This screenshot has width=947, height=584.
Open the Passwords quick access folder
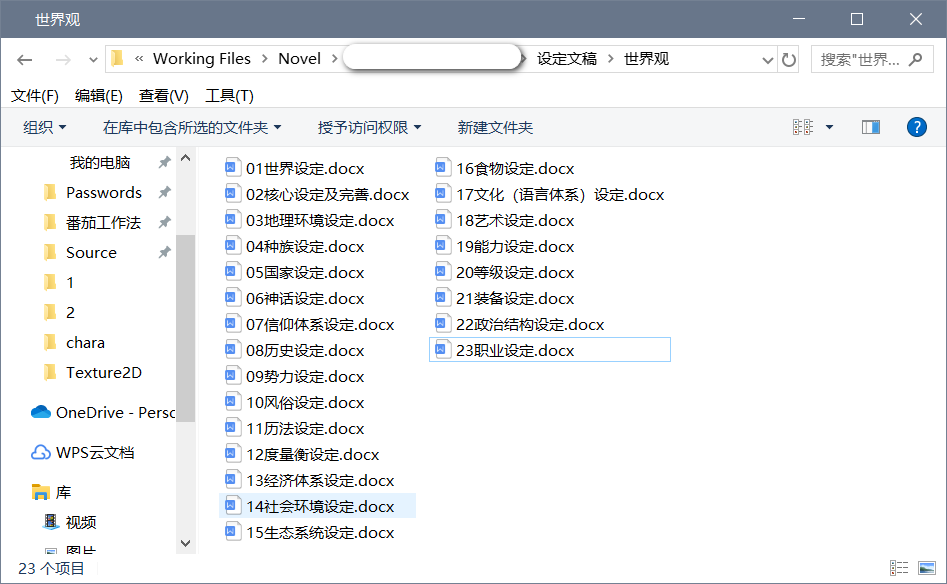pyautogui.click(x=104, y=193)
